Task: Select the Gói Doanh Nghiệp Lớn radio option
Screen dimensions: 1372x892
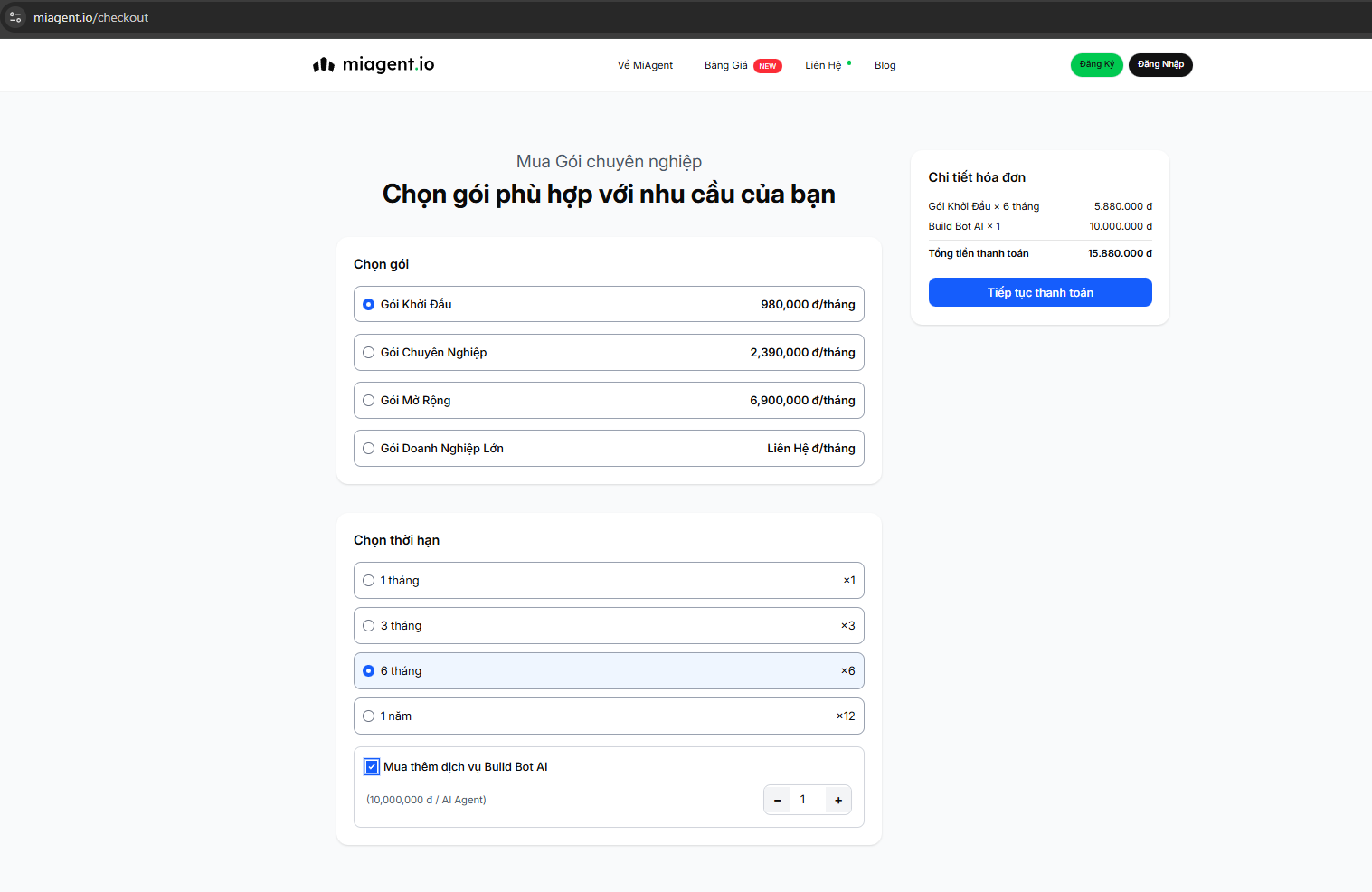Action: (x=368, y=448)
